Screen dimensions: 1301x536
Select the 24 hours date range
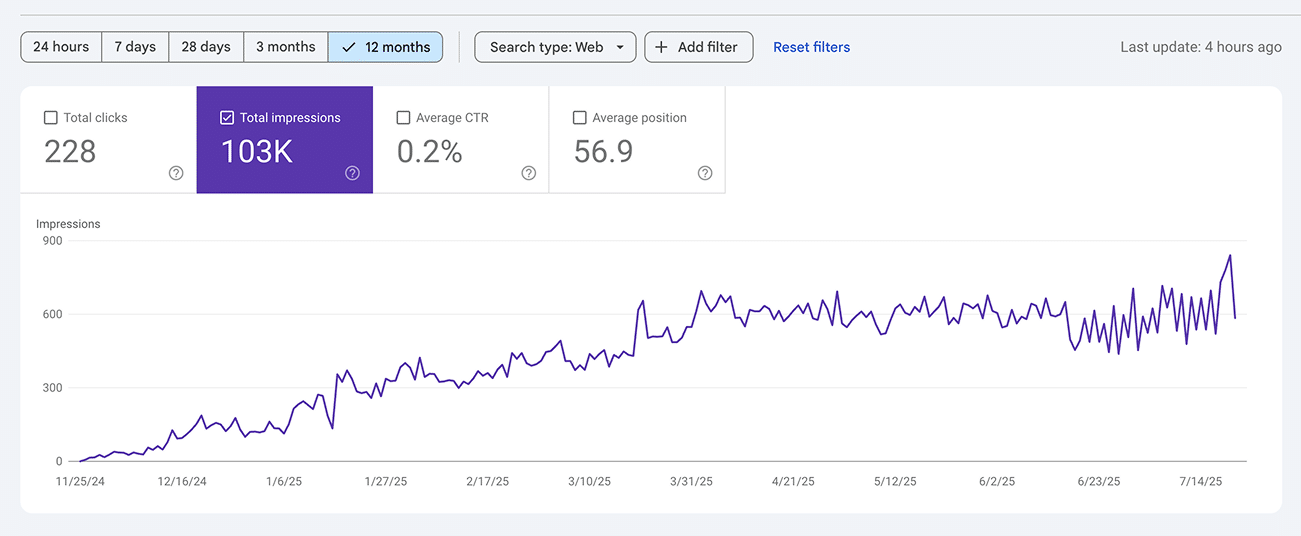click(x=61, y=47)
